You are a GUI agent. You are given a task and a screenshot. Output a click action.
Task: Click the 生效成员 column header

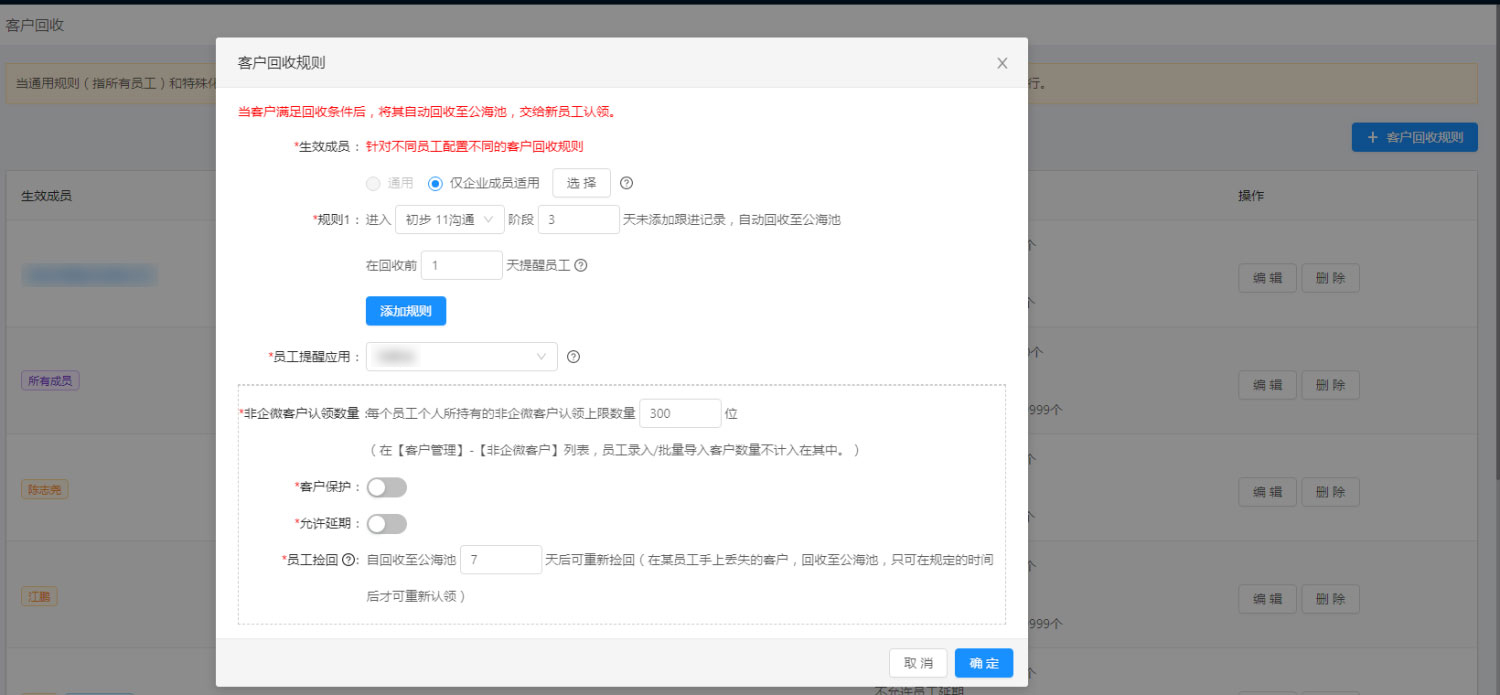tap(46, 196)
